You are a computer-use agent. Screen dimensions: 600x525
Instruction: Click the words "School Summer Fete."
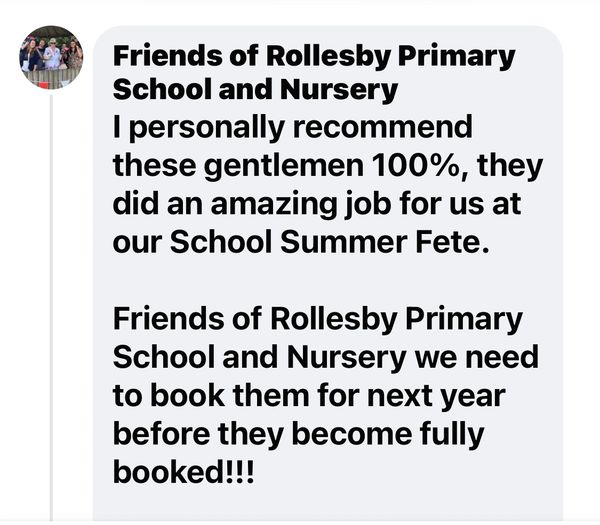click(x=329, y=242)
